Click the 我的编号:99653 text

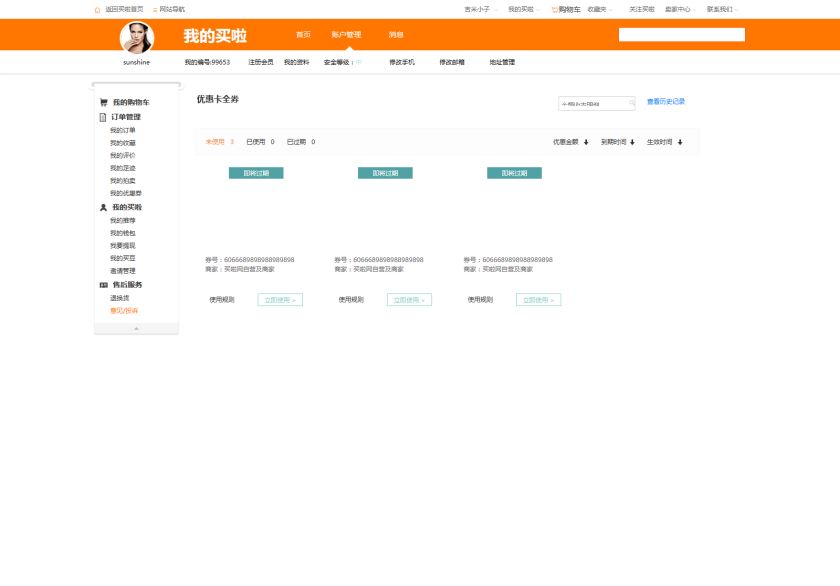tap(207, 62)
